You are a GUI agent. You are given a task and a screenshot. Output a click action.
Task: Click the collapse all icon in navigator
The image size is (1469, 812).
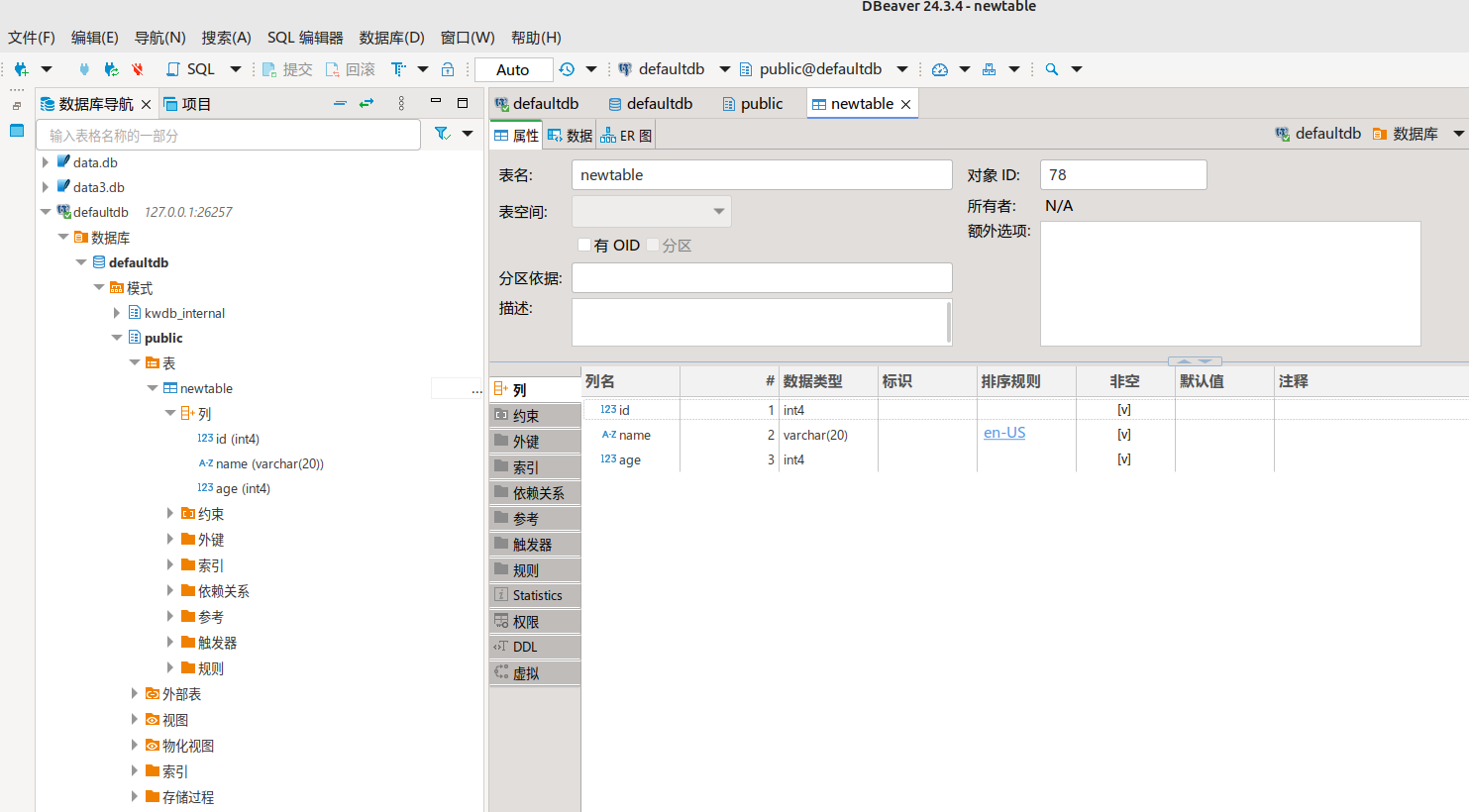pyautogui.click(x=340, y=103)
